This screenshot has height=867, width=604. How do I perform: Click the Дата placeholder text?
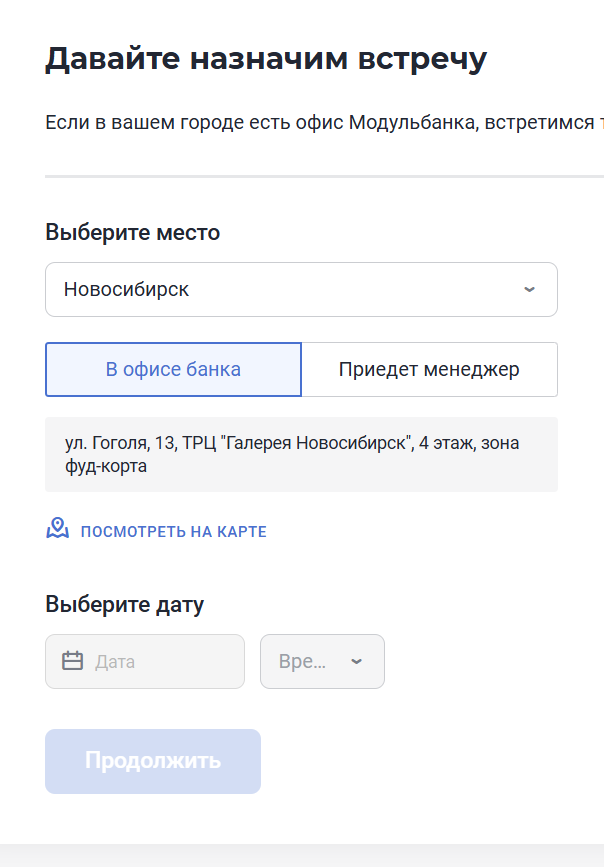[x=115, y=662]
